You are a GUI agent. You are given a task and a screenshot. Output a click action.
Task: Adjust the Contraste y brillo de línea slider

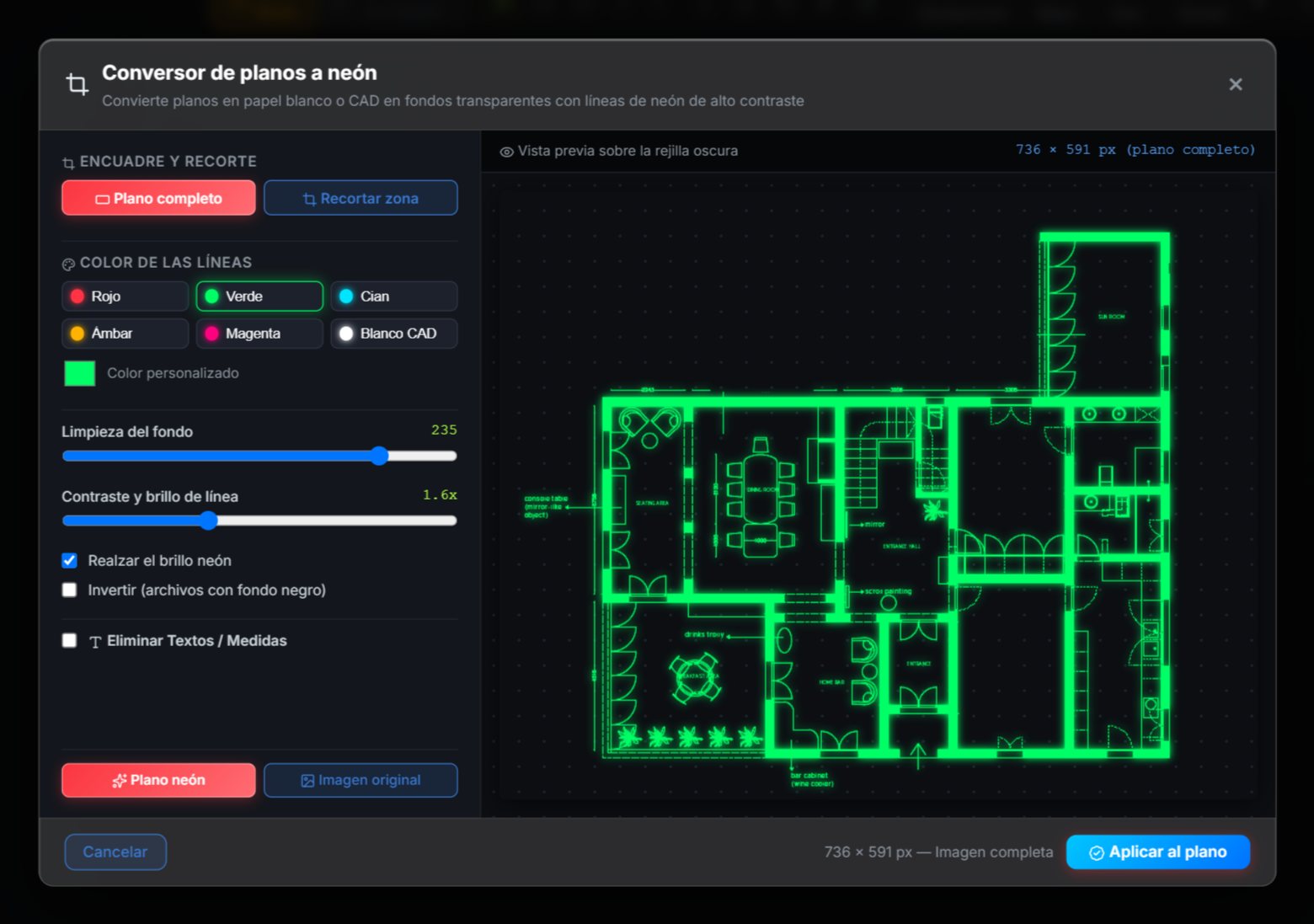pyautogui.click(x=259, y=521)
